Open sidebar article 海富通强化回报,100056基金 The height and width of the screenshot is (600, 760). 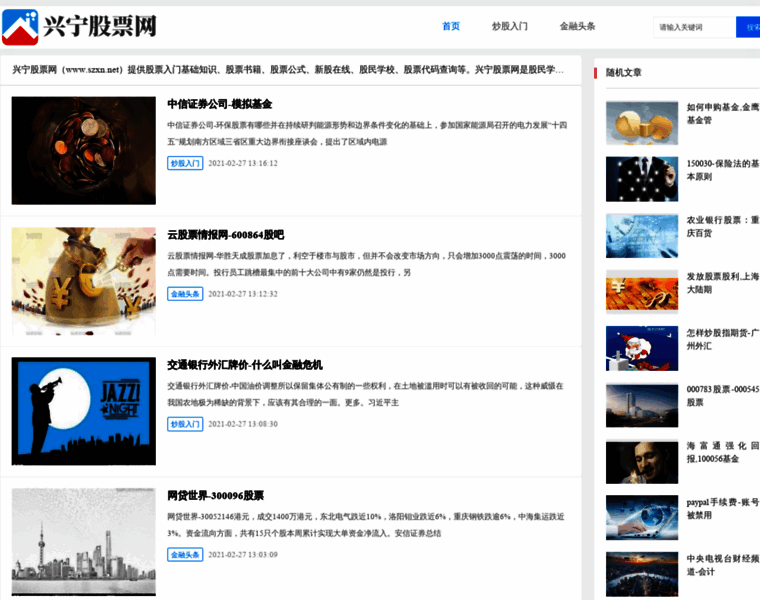(723, 452)
